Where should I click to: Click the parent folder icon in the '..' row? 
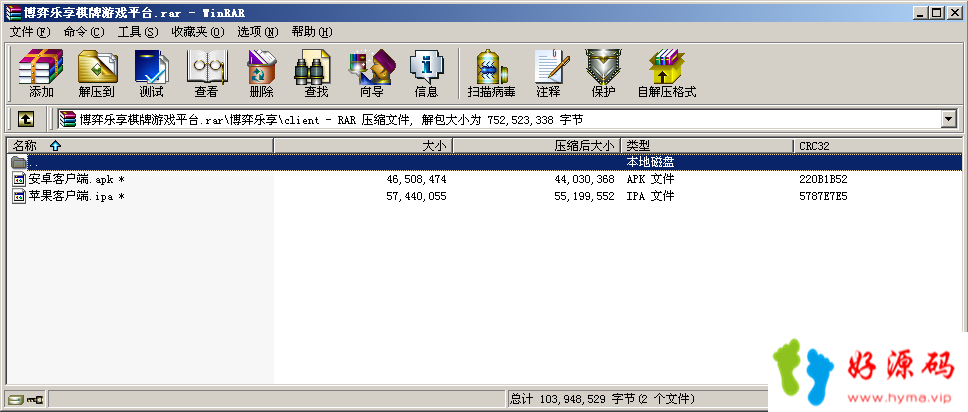(19, 162)
